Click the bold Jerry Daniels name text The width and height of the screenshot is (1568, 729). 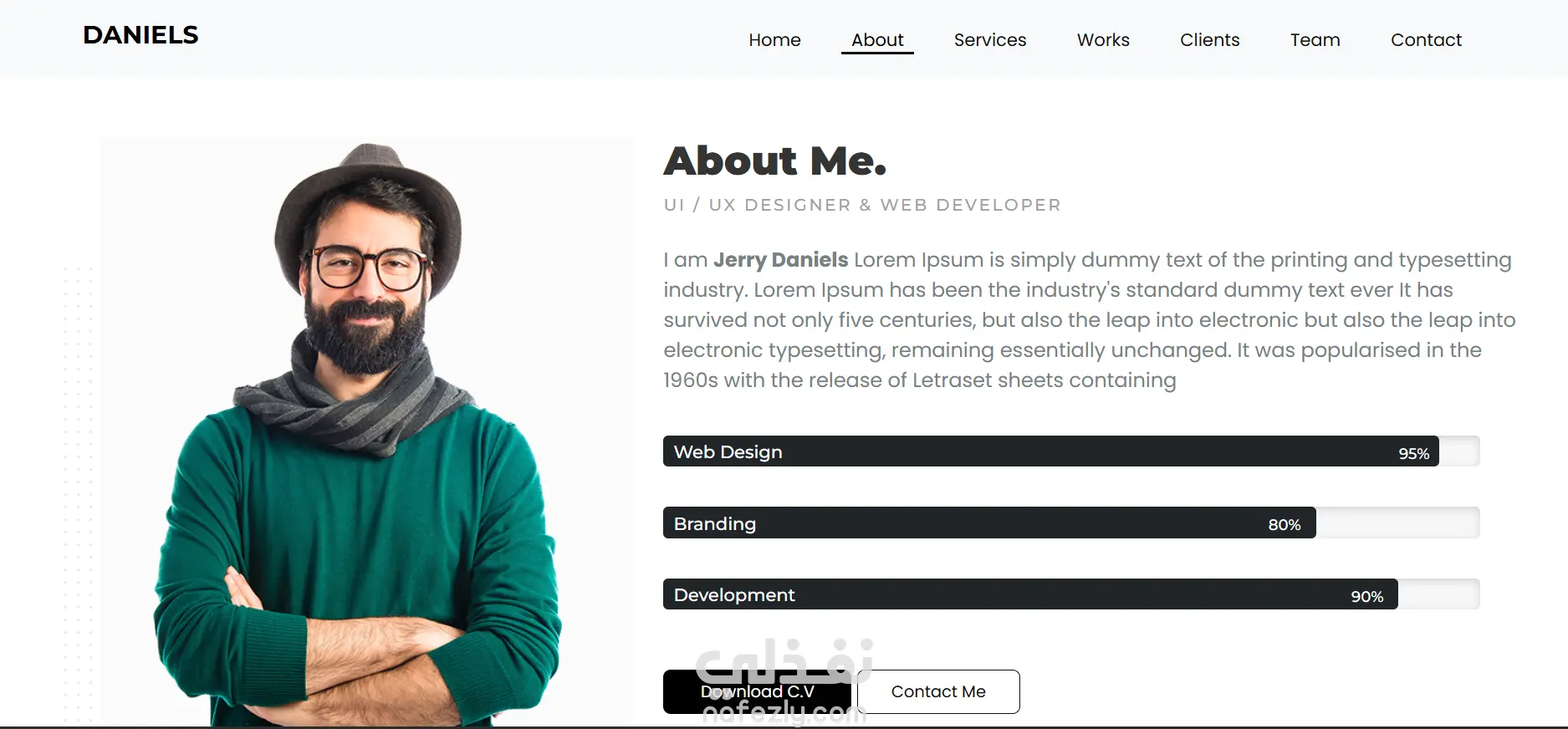[x=781, y=260]
